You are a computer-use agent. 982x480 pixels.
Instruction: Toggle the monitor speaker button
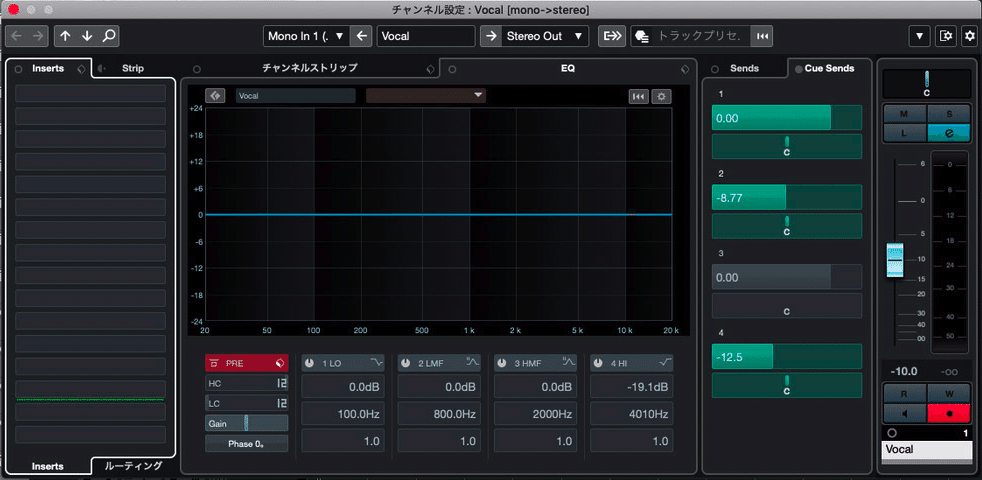905,414
